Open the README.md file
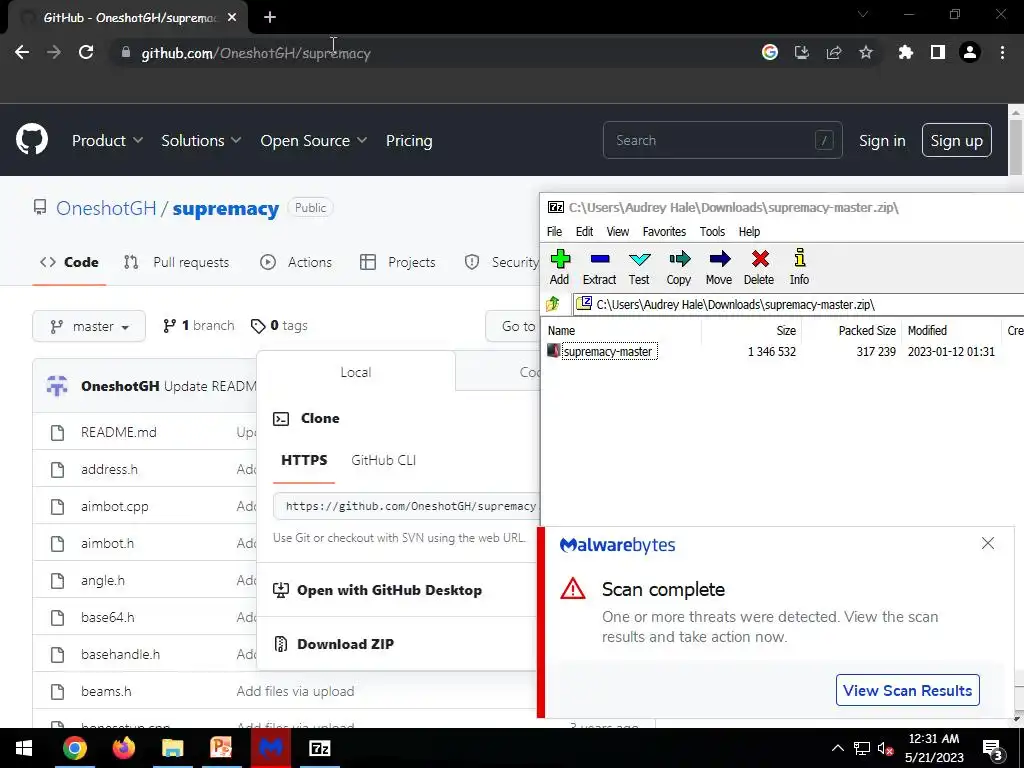The width and height of the screenshot is (1024, 768). click(119, 432)
